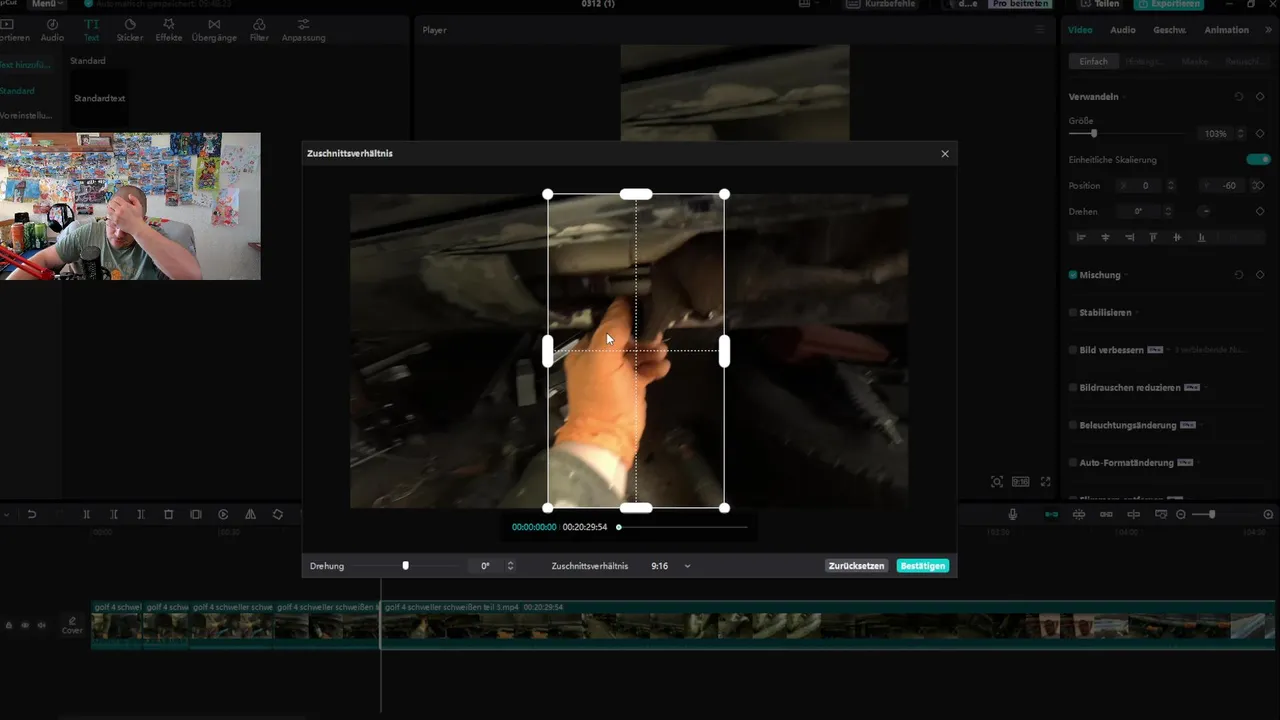Click the undo arrow in timeline toolbar

pyautogui.click(x=32, y=514)
